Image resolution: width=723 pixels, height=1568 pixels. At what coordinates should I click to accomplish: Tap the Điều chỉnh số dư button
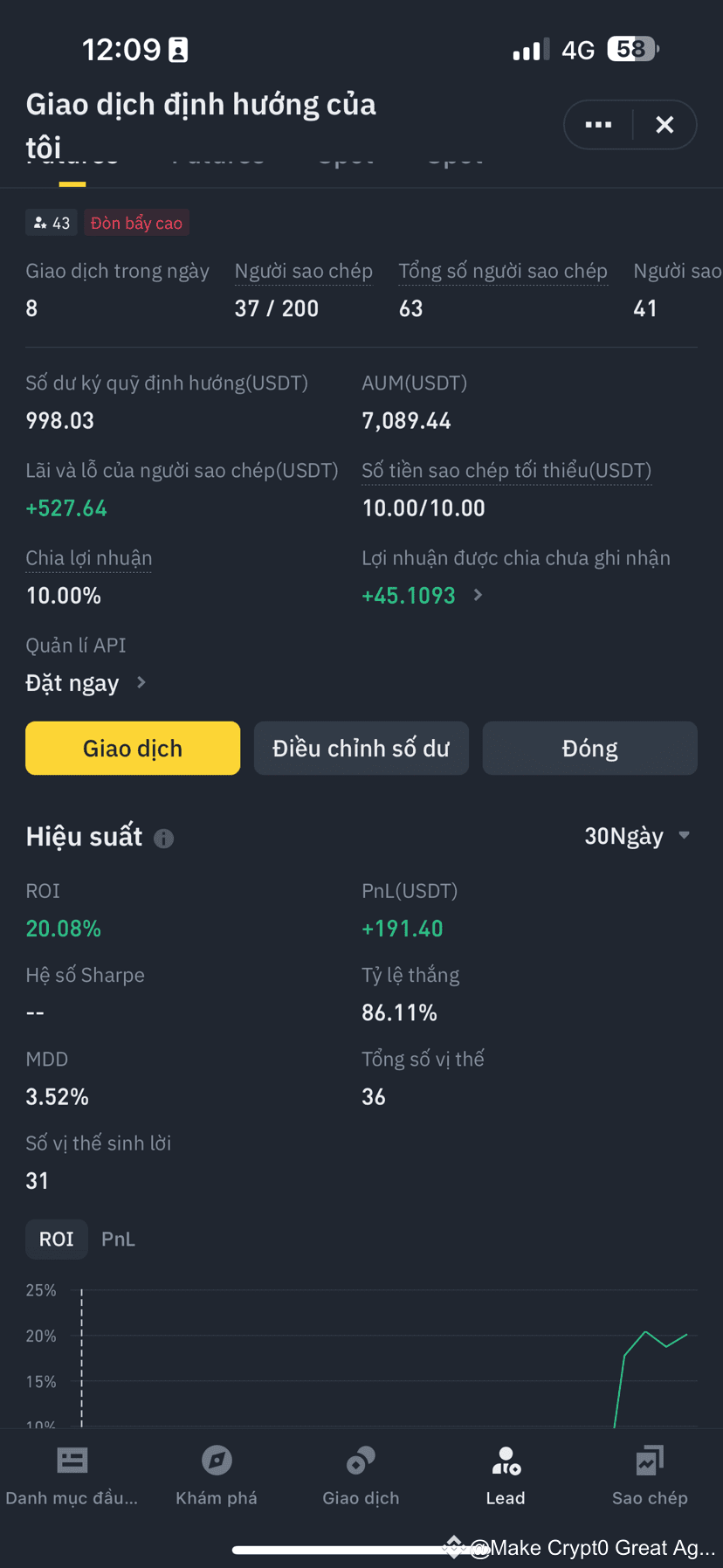pyautogui.click(x=361, y=748)
